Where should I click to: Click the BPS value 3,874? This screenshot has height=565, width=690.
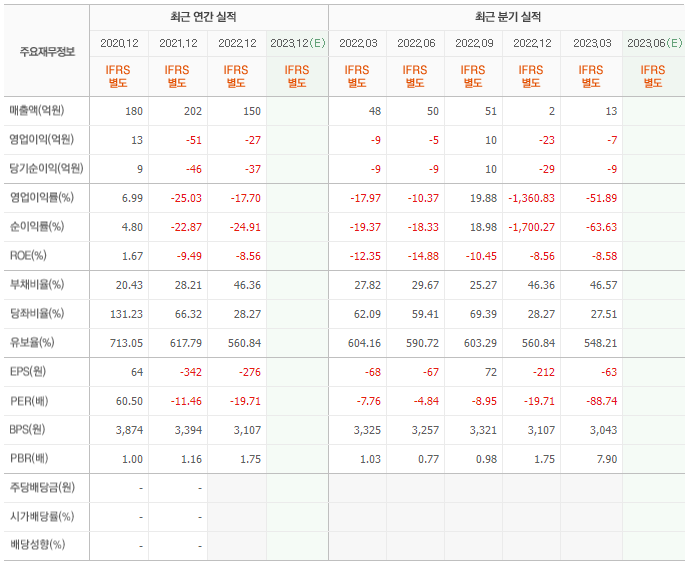coord(129,430)
